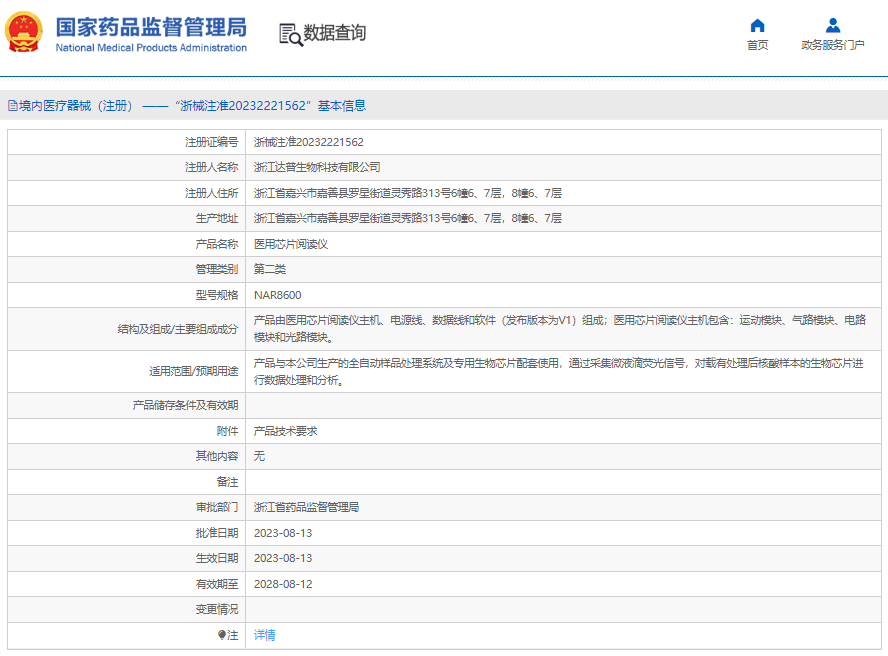Click the 注册人名称 field label
Screen dimensions: 888x656
[x=211, y=168]
